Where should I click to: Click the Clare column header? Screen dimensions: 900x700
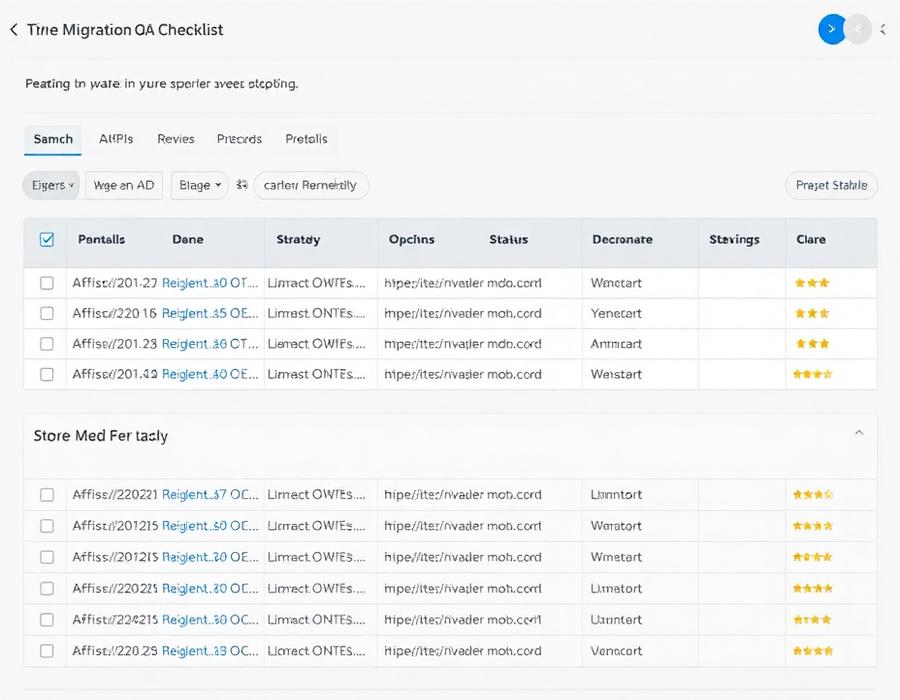810,239
